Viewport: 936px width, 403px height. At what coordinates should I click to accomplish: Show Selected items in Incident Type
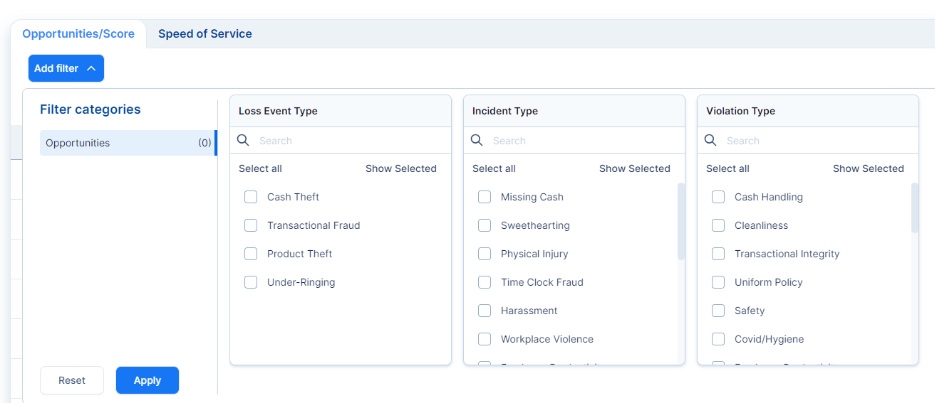[634, 169]
